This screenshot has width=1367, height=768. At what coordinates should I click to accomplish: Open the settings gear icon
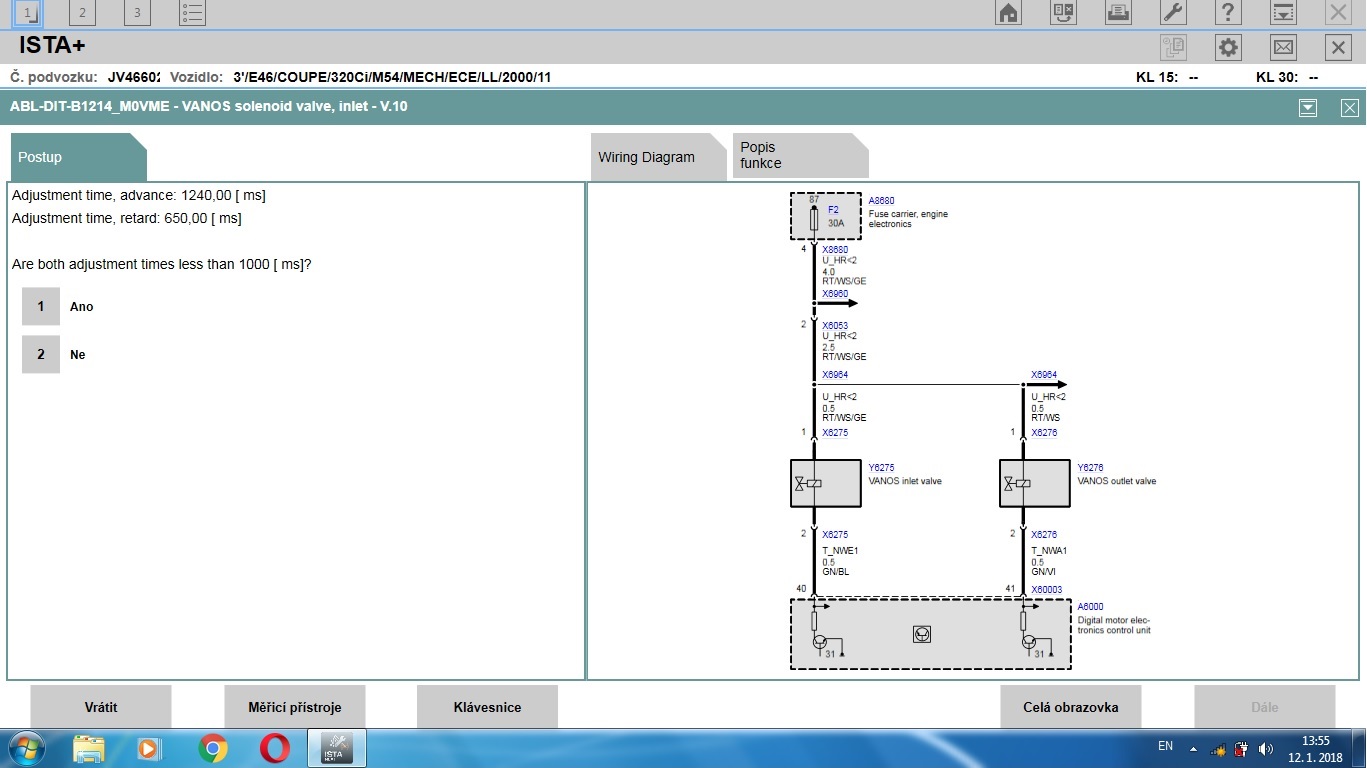[1228, 47]
